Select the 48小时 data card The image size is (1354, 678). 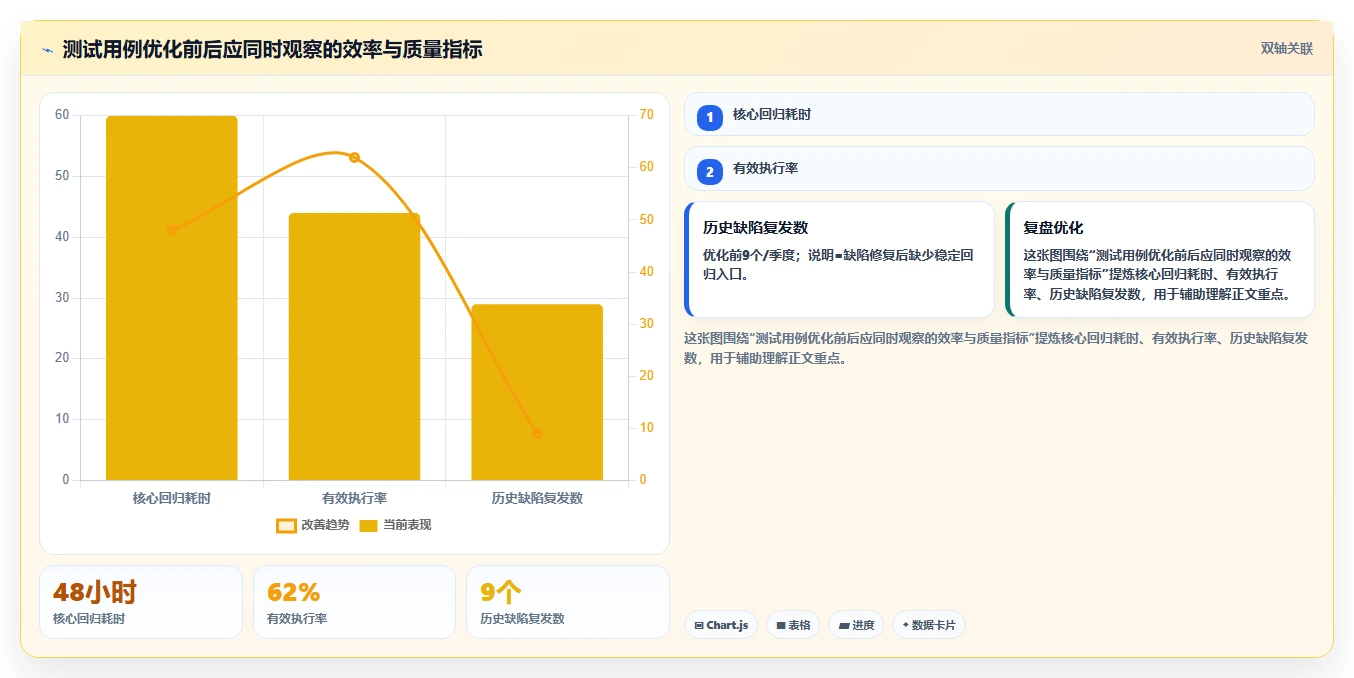[141, 602]
